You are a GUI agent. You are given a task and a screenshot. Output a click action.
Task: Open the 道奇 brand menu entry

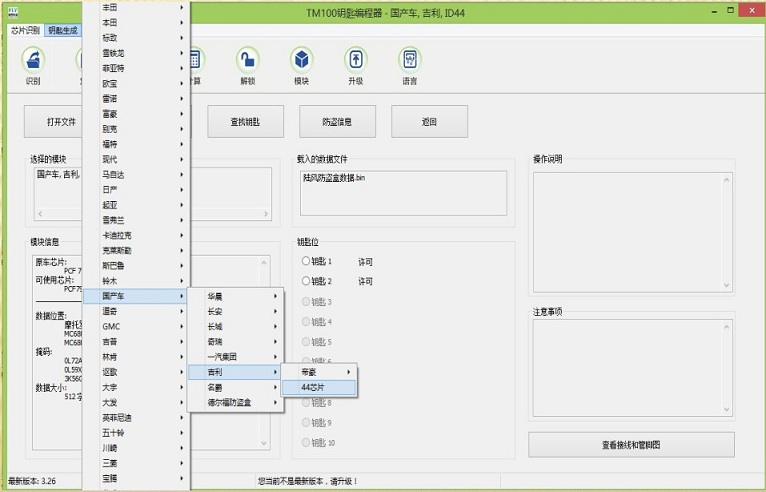click(x=135, y=311)
